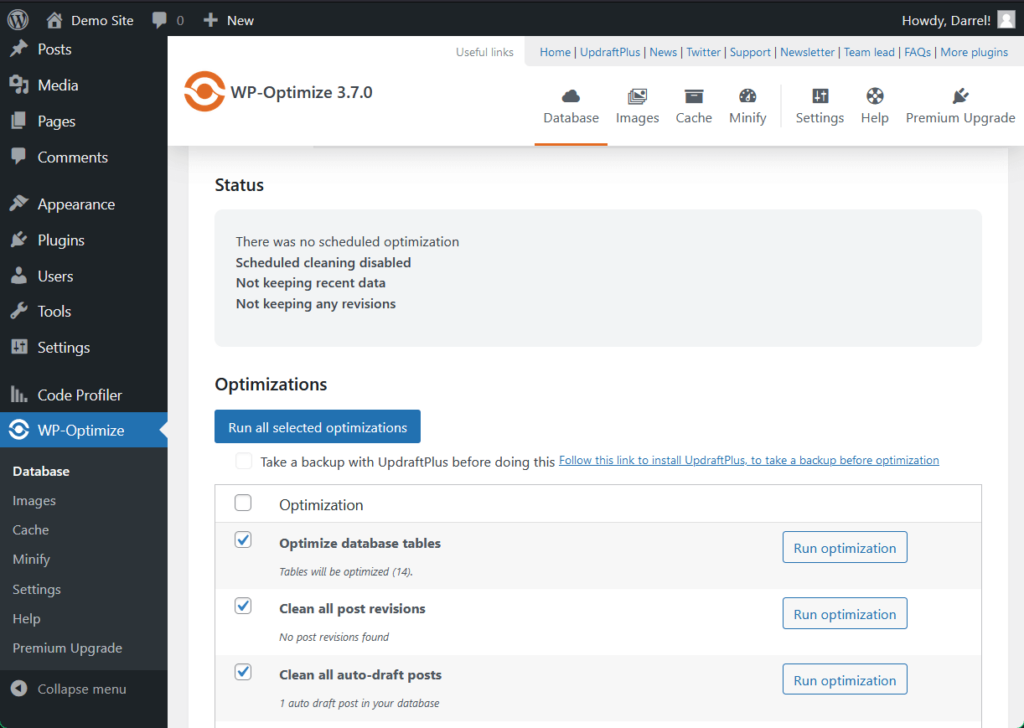
Task: Click the Tools wrench icon
Action: 19,311
